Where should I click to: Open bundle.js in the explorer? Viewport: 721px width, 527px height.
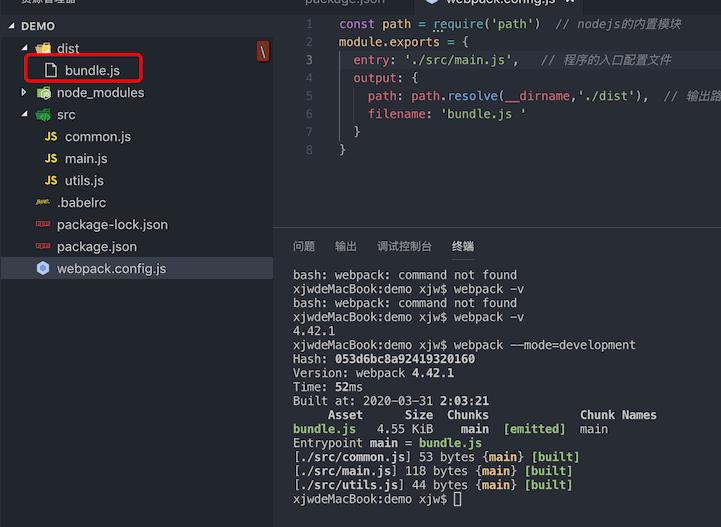pos(92,70)
